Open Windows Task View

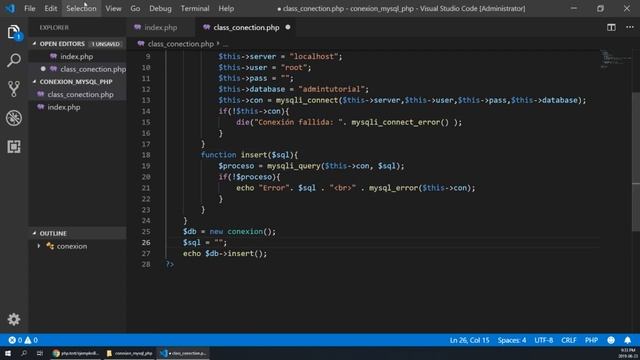coord(40,353)
